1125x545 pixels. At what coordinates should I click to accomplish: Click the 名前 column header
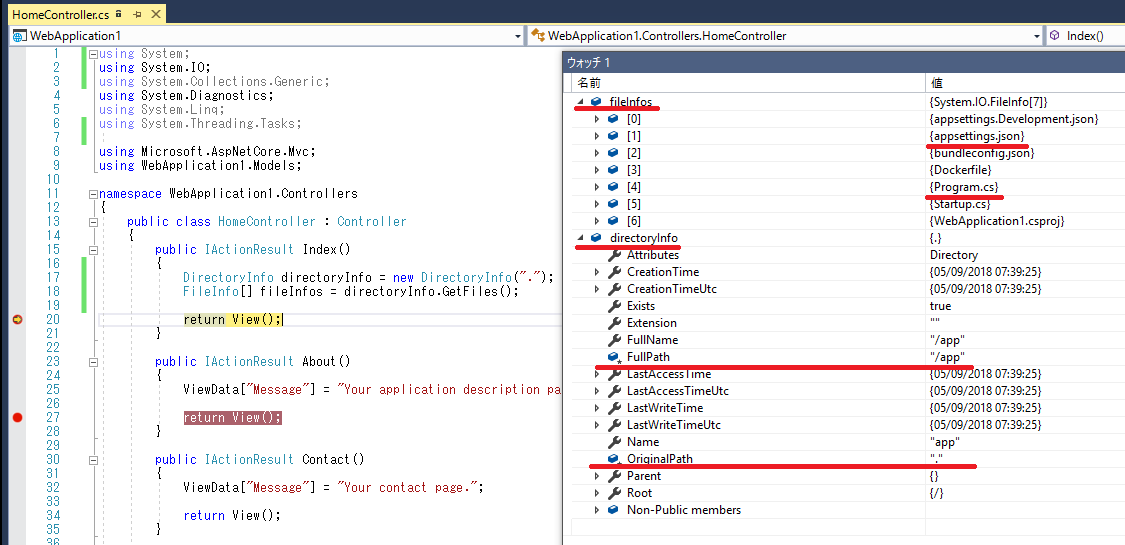(589, 83)
